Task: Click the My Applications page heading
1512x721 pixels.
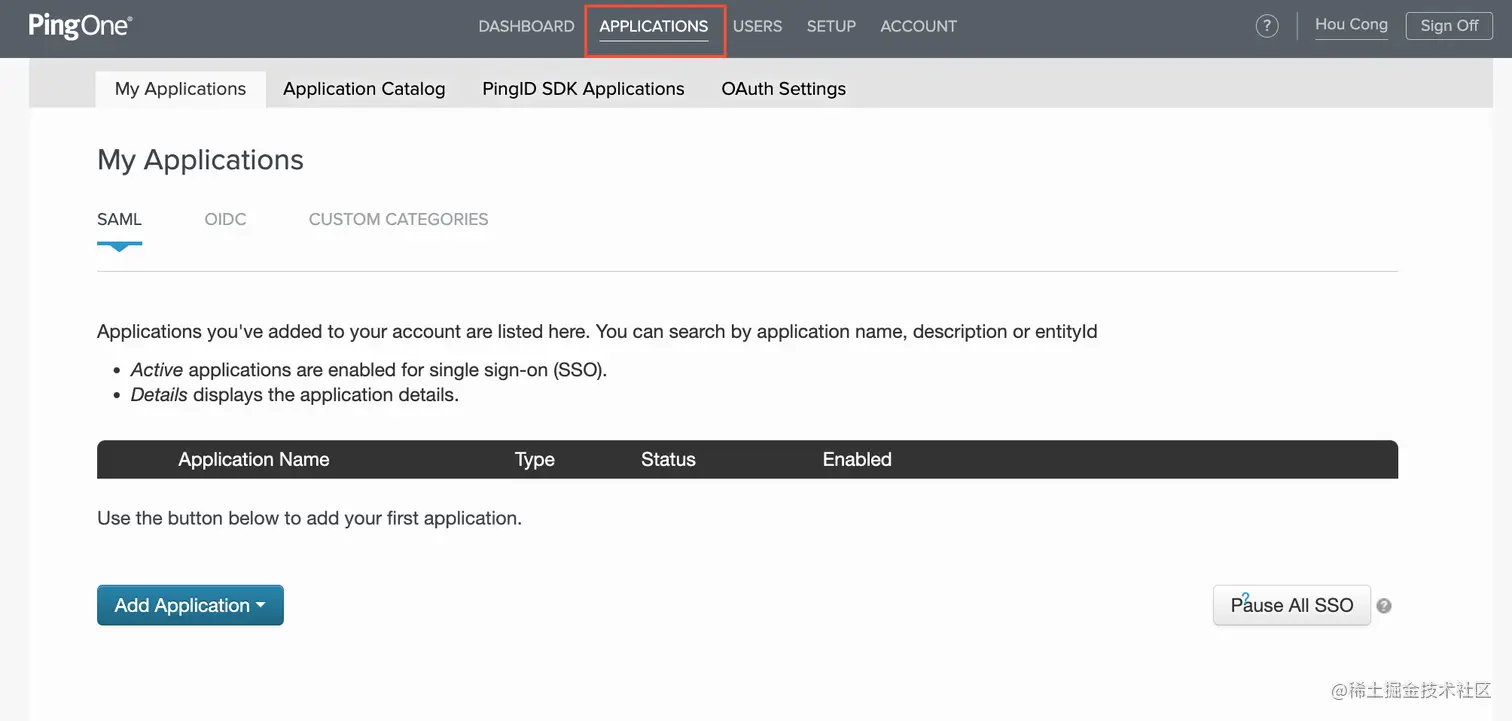Action: [200, 160]
